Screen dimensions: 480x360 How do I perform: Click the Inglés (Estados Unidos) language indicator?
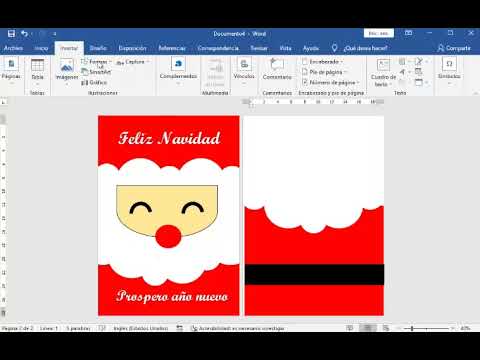141,328
